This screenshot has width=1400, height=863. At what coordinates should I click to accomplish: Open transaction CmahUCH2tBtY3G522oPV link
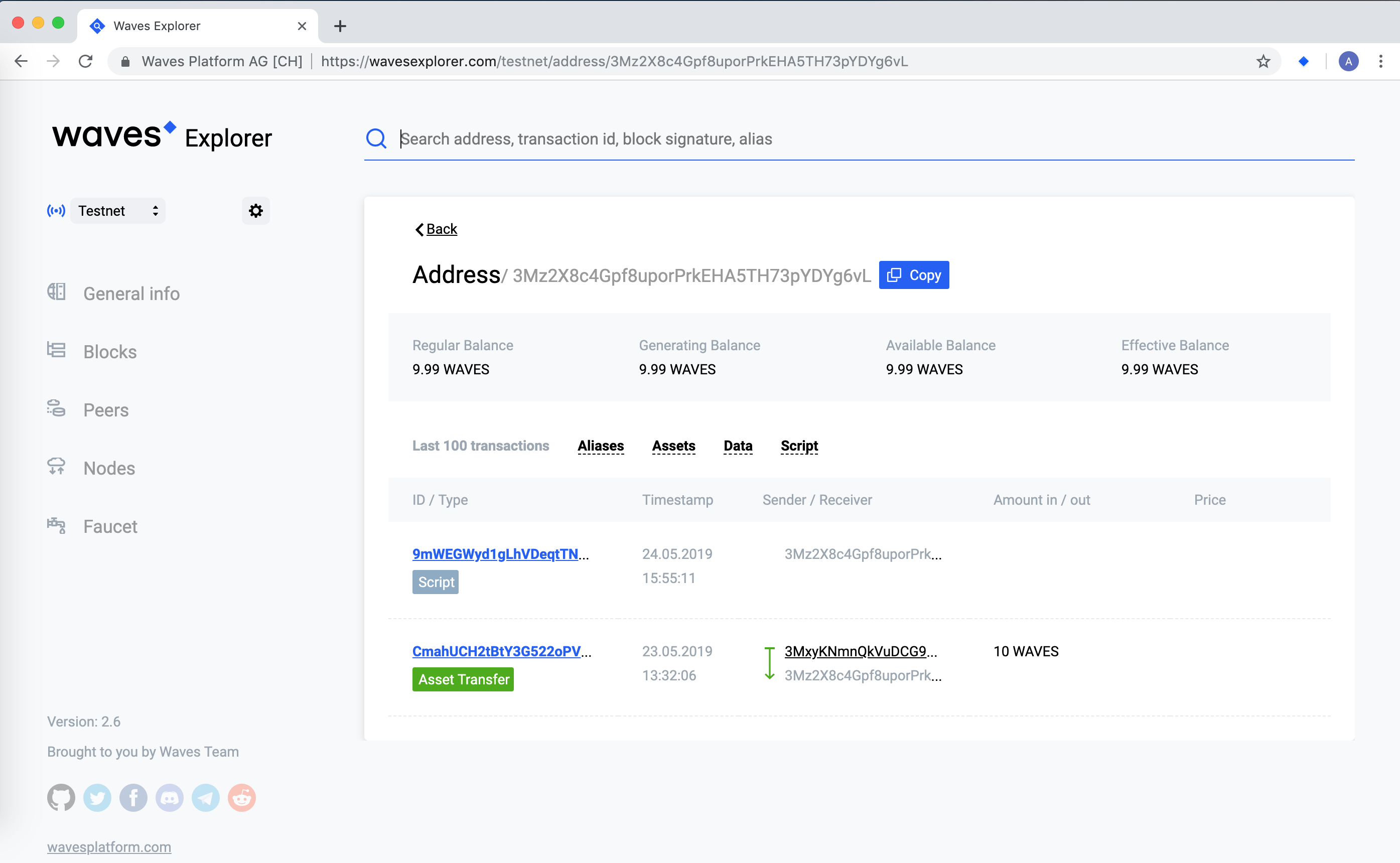(x=497, y=651)
